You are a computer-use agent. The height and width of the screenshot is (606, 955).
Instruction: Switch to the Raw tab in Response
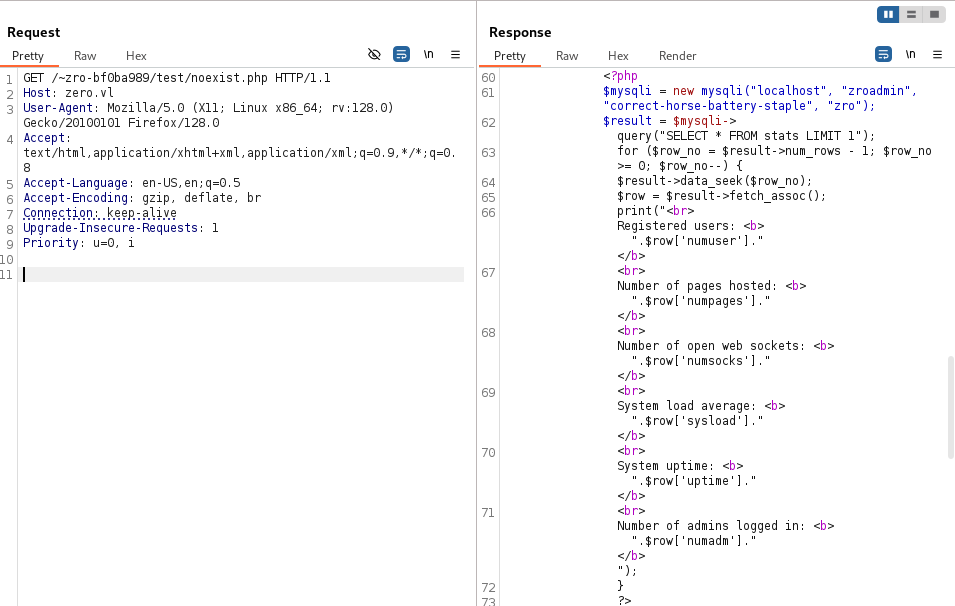tap(567, 56)
